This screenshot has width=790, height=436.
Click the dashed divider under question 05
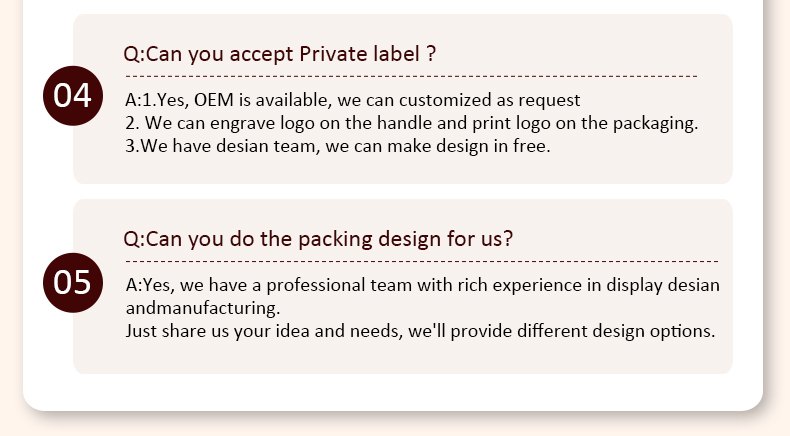point(420,261)
